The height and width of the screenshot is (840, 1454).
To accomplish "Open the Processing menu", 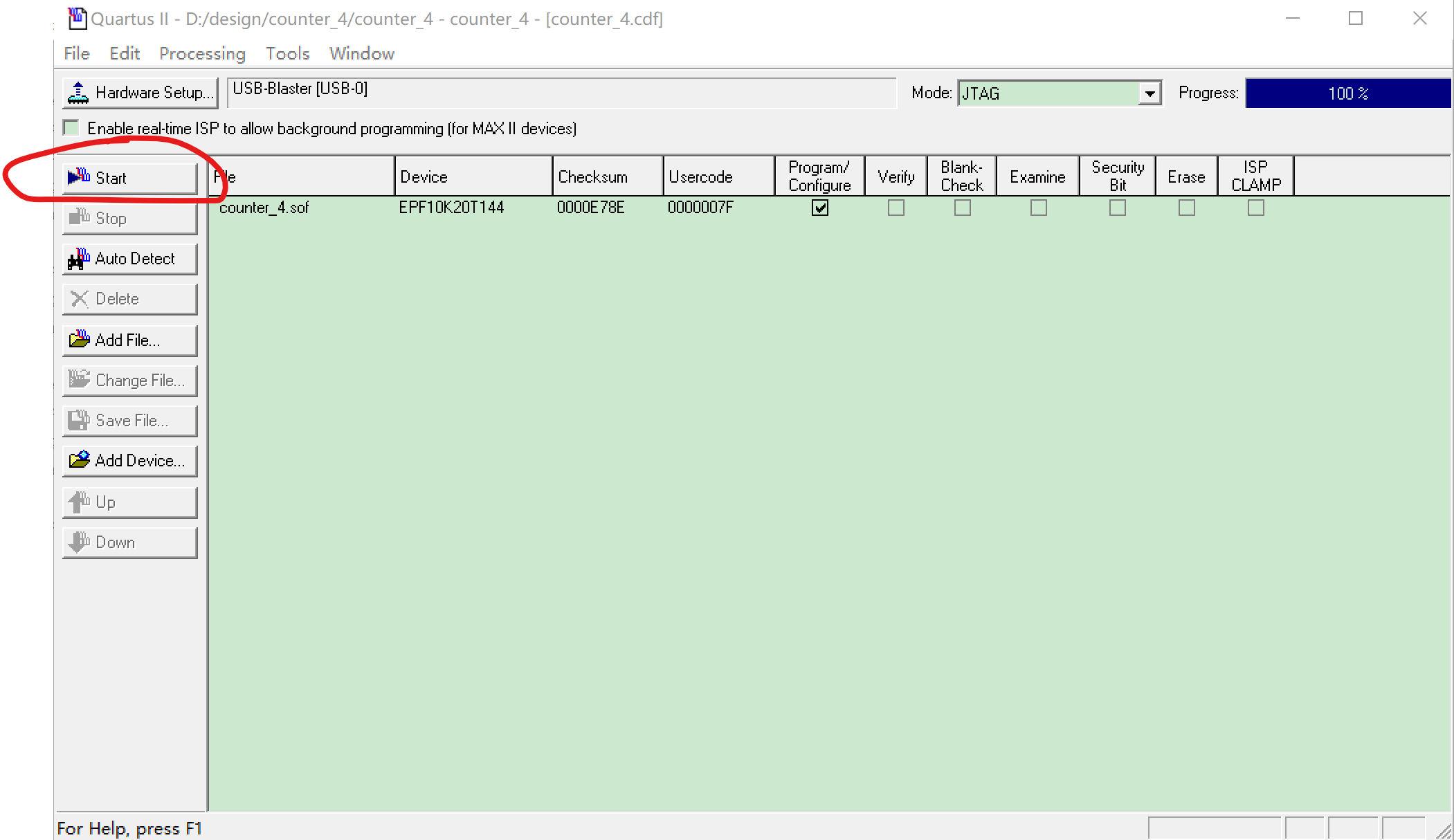I will coord(202,53).
